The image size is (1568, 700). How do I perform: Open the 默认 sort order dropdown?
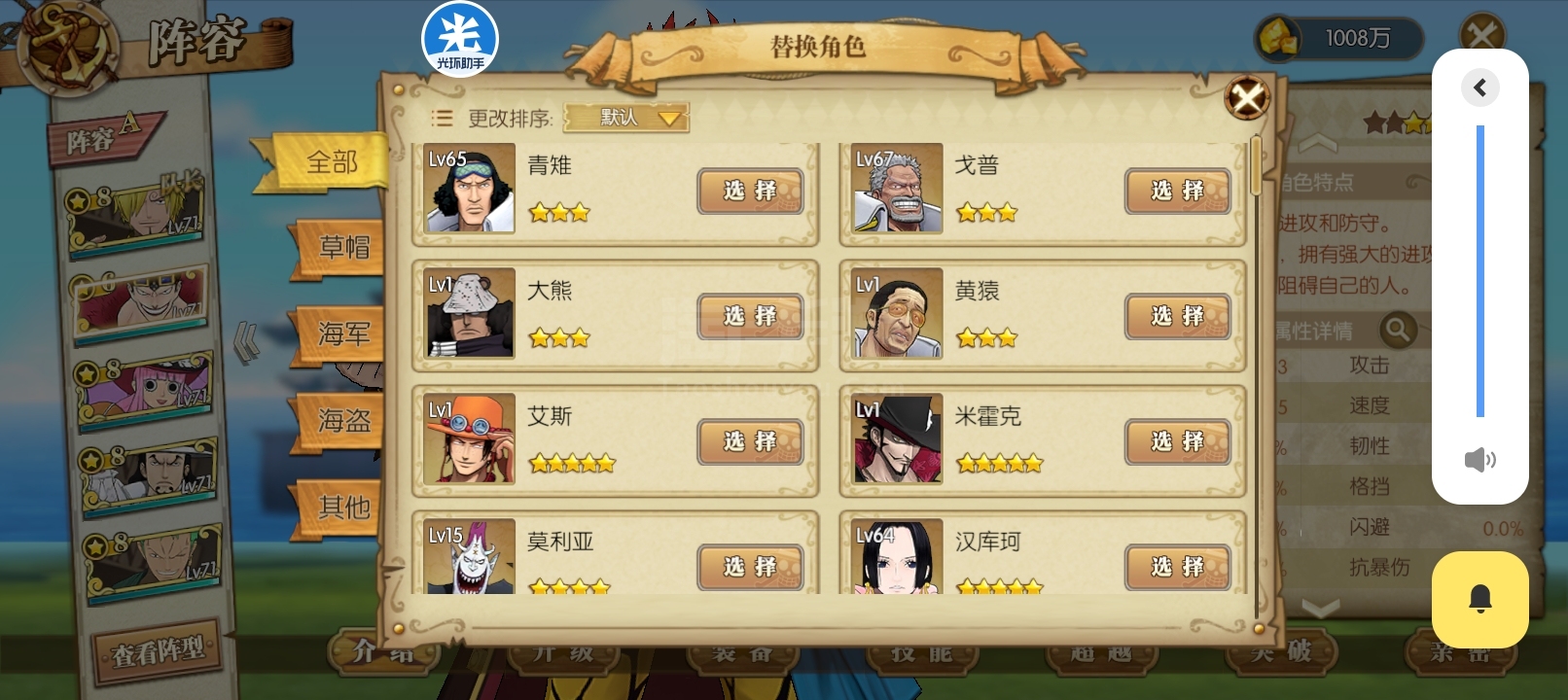click(x=625, y=118)
